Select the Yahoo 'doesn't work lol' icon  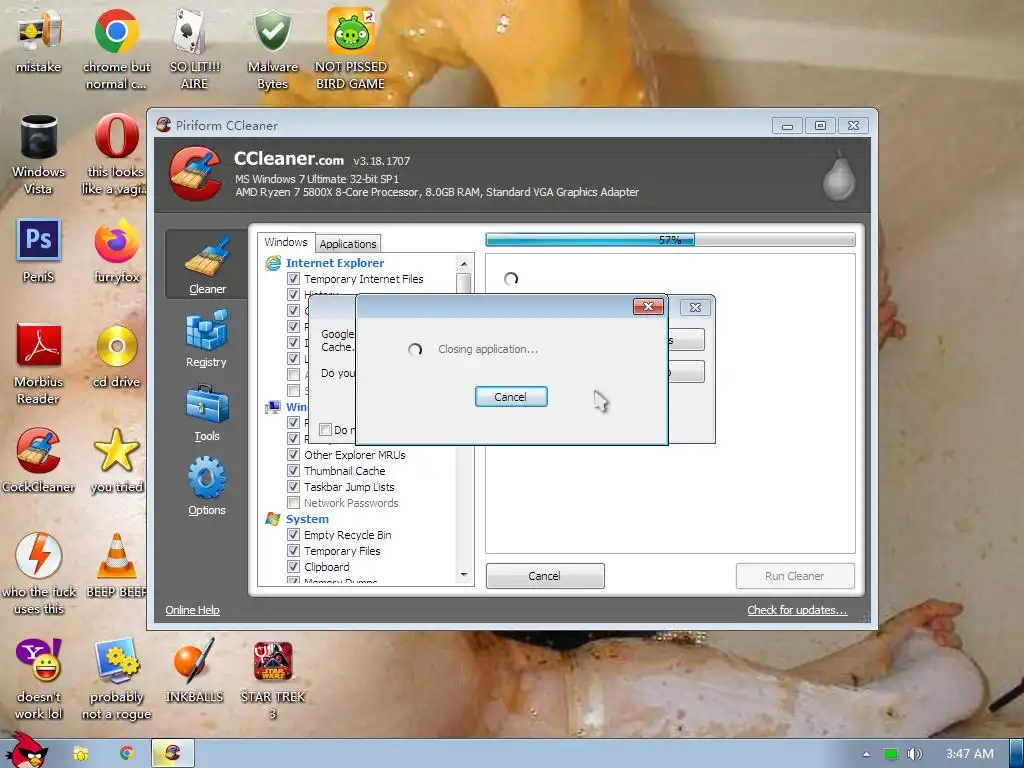click(x=39, y=679)
